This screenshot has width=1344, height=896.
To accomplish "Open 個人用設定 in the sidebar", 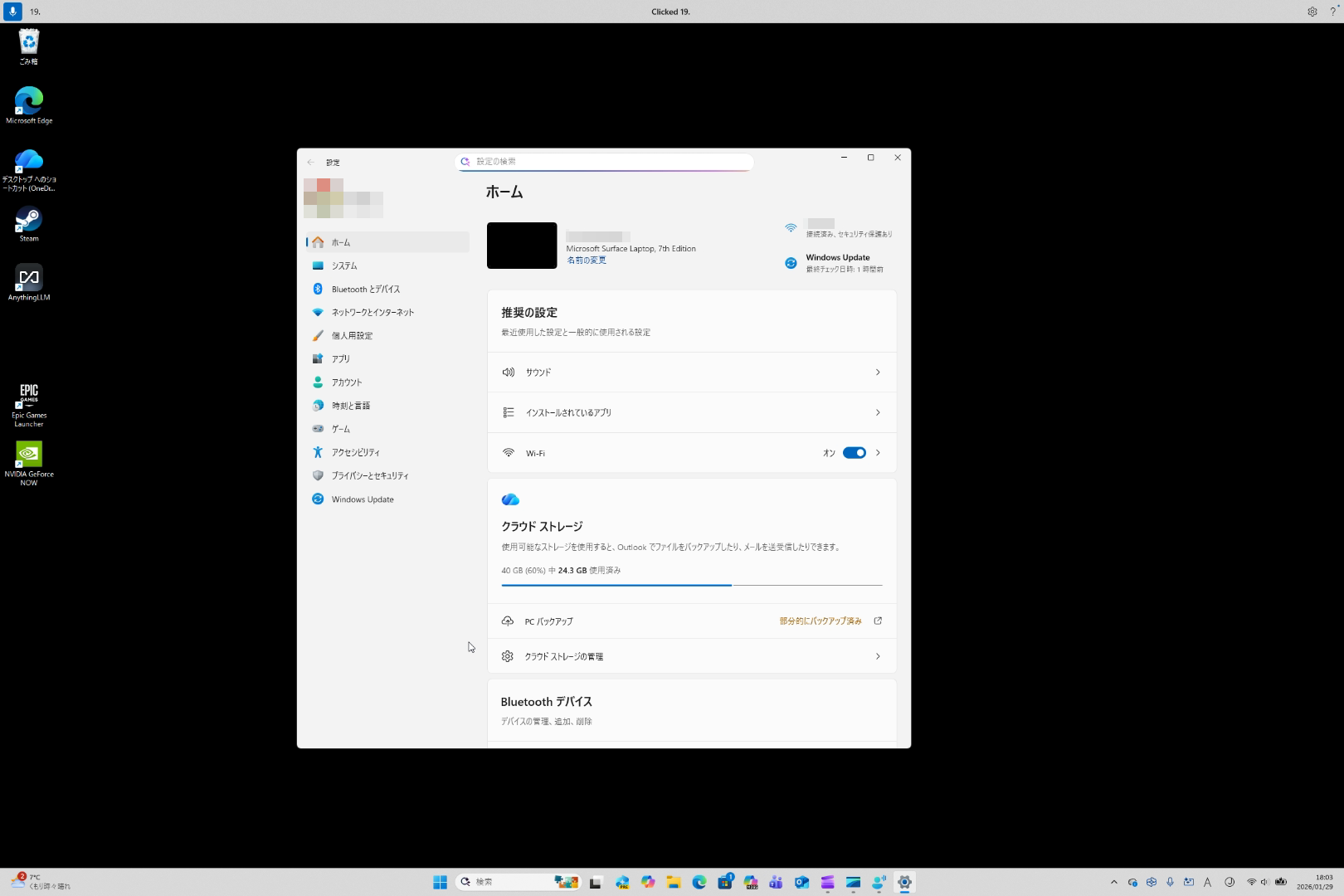I will point(387,335).
